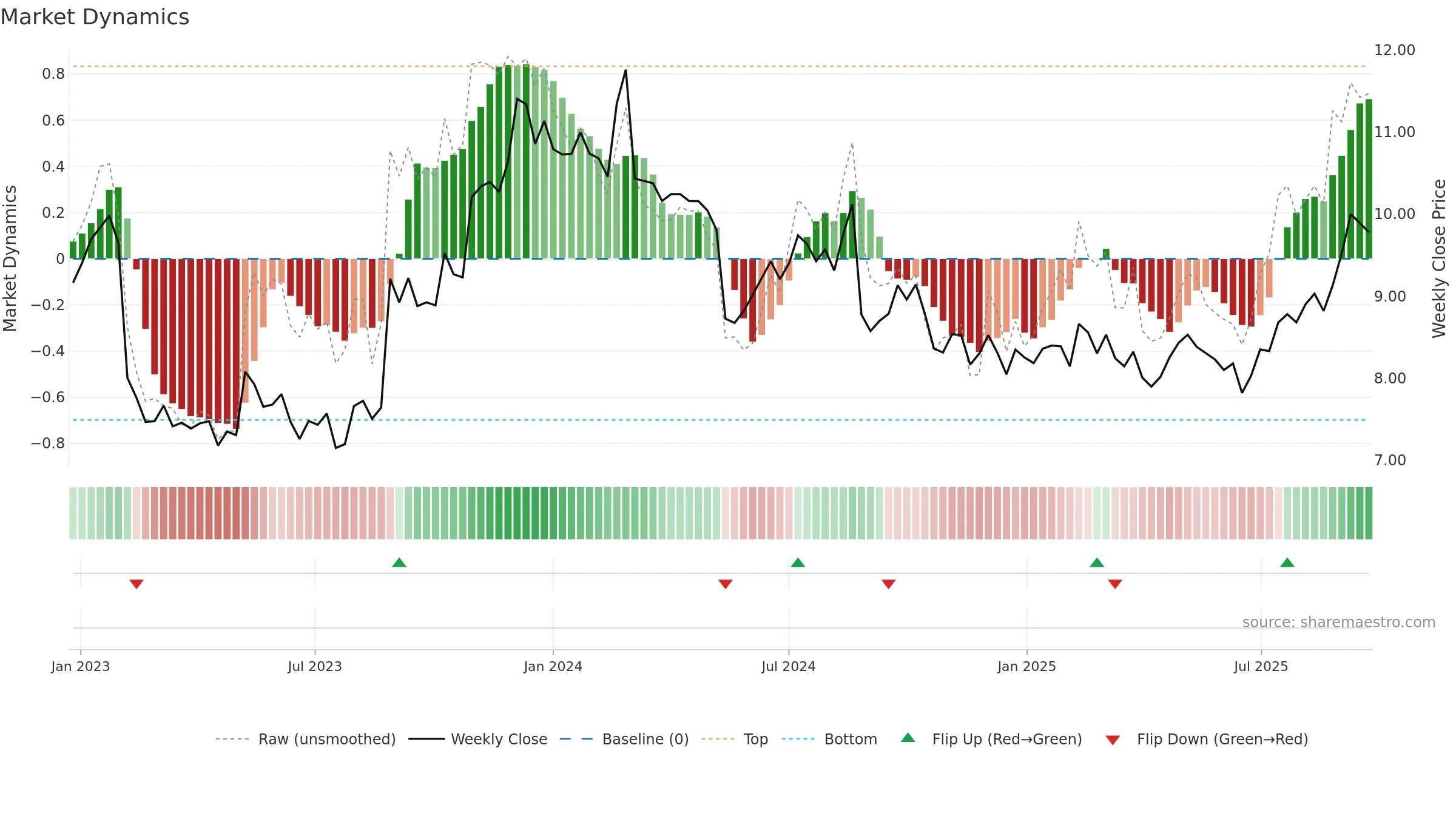The width and height of the screenshot is (1456, 819).
Task: Click the Jan 2025 axis label
Action: tap(1027, 666)
